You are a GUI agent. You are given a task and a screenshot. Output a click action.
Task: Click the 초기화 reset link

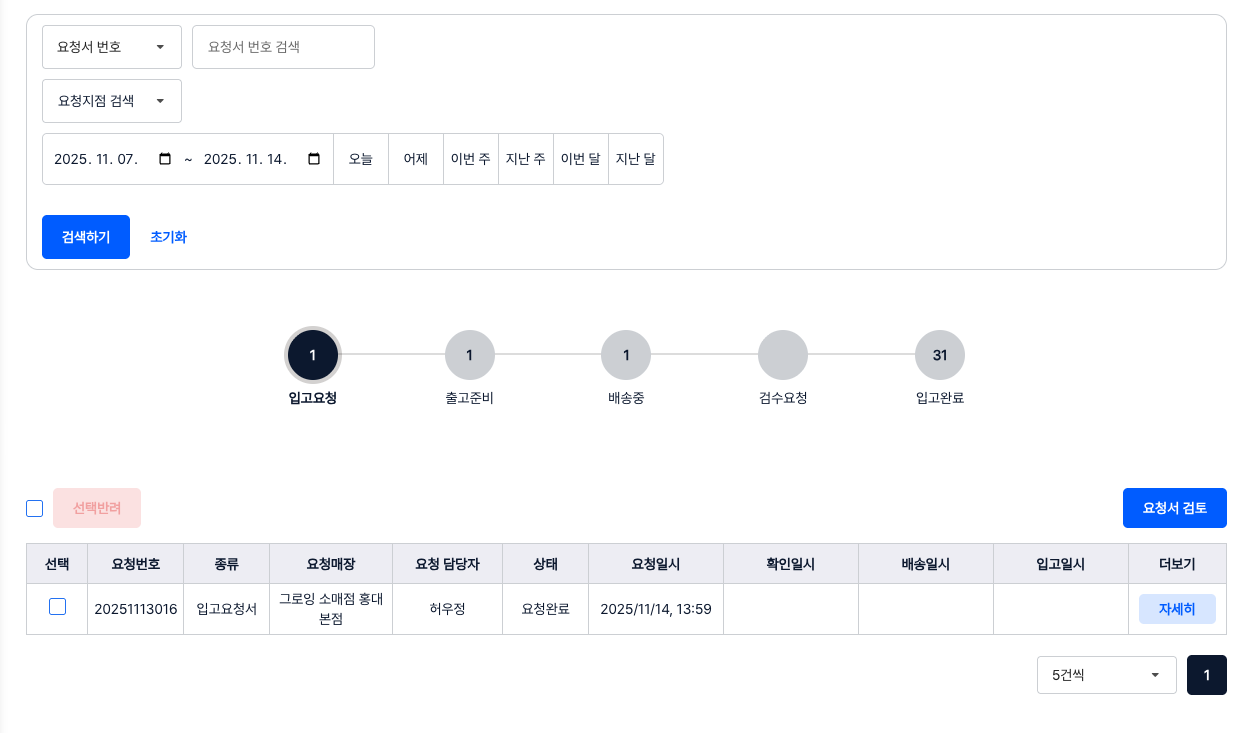coord(168,237)
